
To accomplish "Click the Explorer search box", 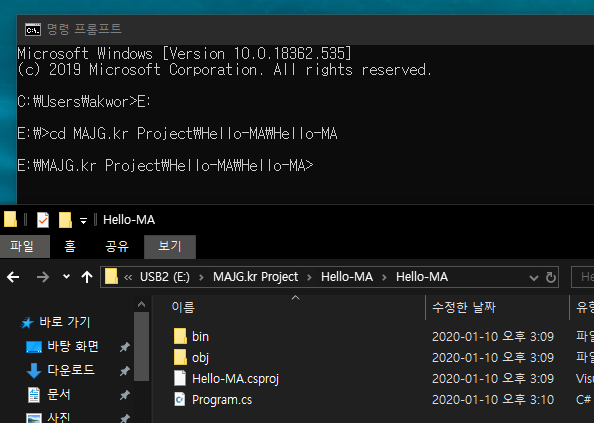I will coord(583,277).
